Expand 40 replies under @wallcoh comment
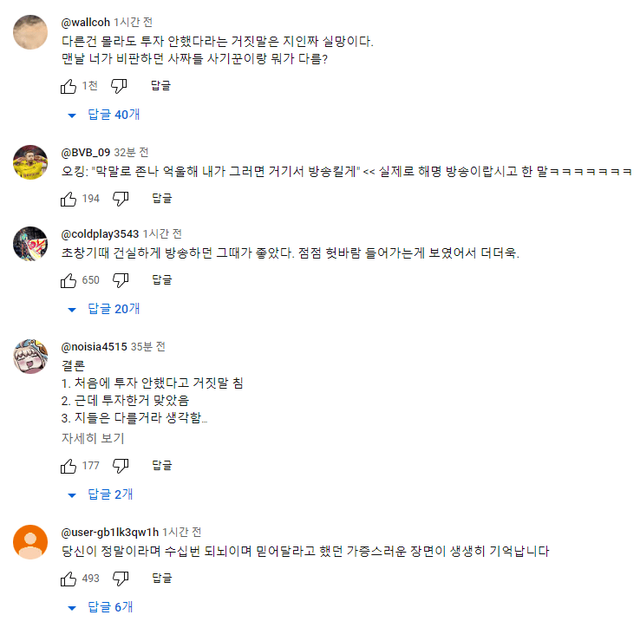Image resolution: width=640 pixels, height=629 pixels. [105, 115]
